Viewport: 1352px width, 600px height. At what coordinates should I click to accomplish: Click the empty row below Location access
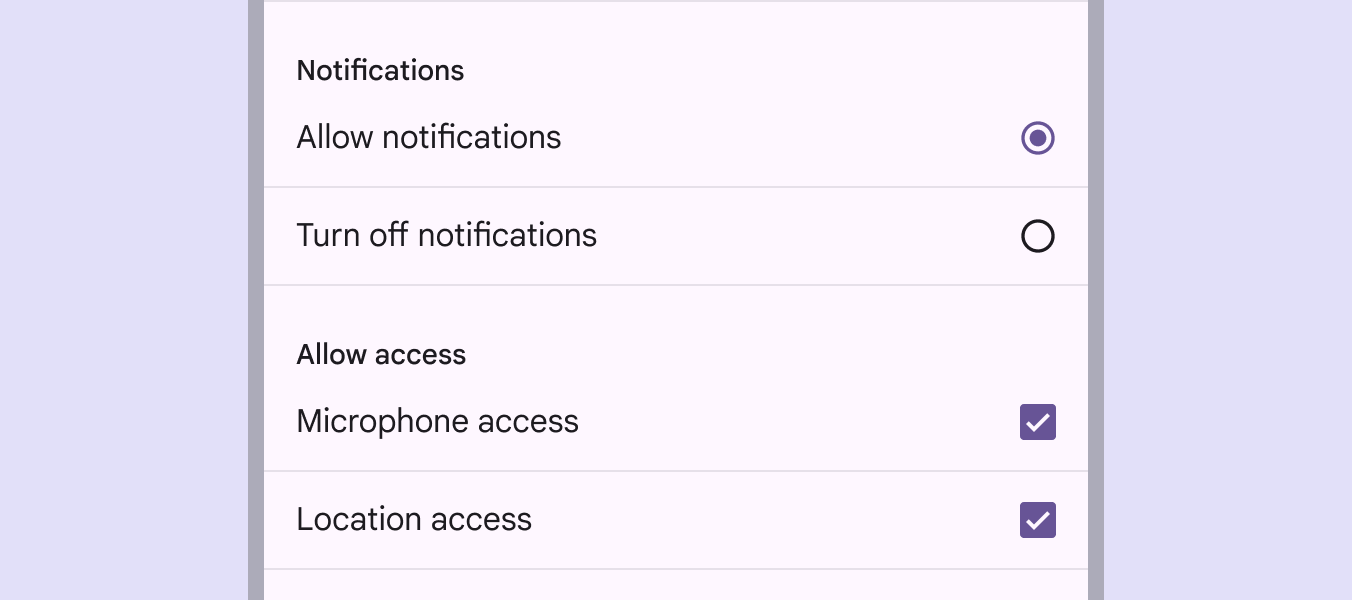pyautogui.click(x=675, y=586)
